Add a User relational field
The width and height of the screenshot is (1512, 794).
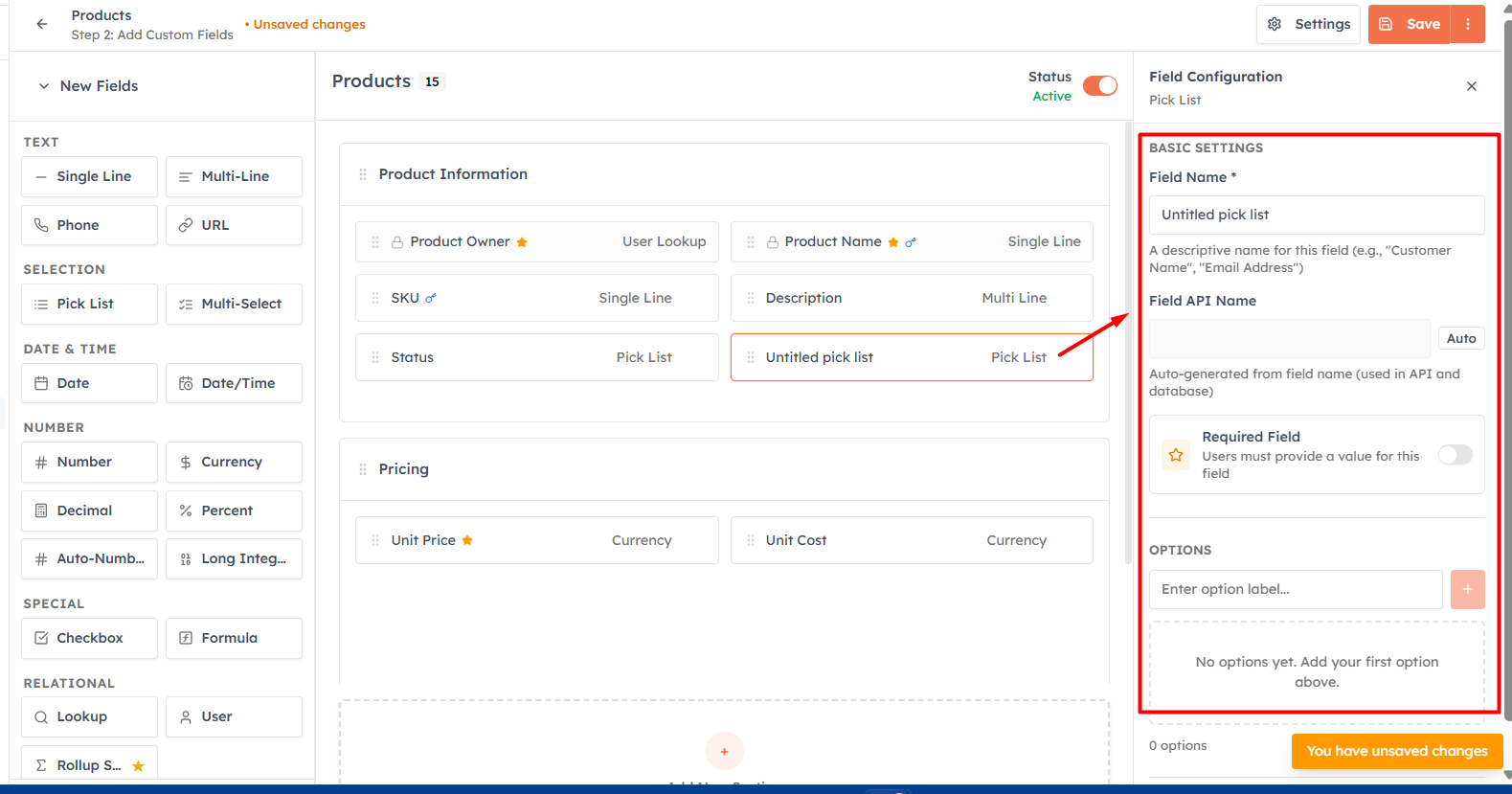pyautogui.click(x=234, y=716)
